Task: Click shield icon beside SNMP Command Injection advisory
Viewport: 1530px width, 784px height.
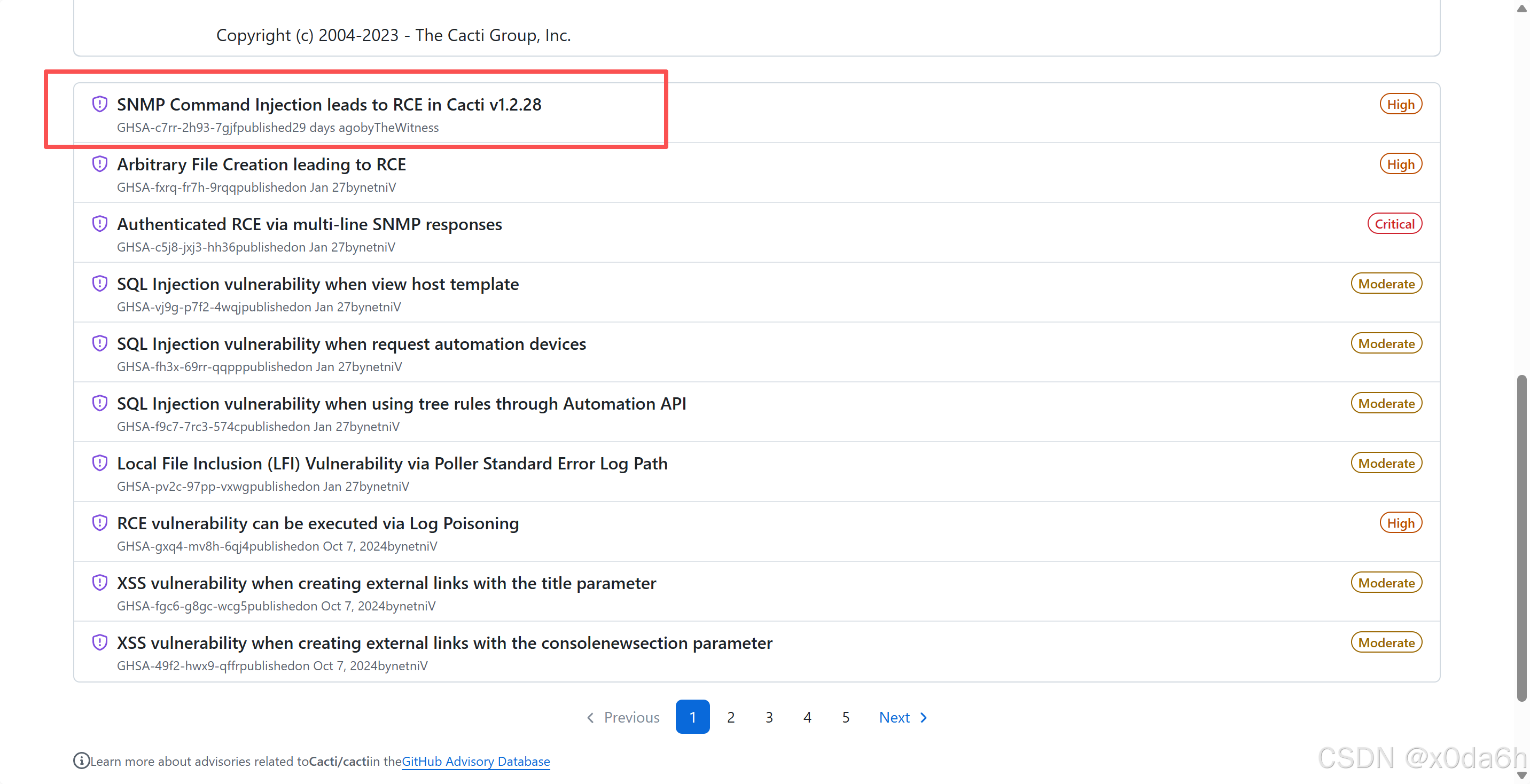Action: click(100, 104)
